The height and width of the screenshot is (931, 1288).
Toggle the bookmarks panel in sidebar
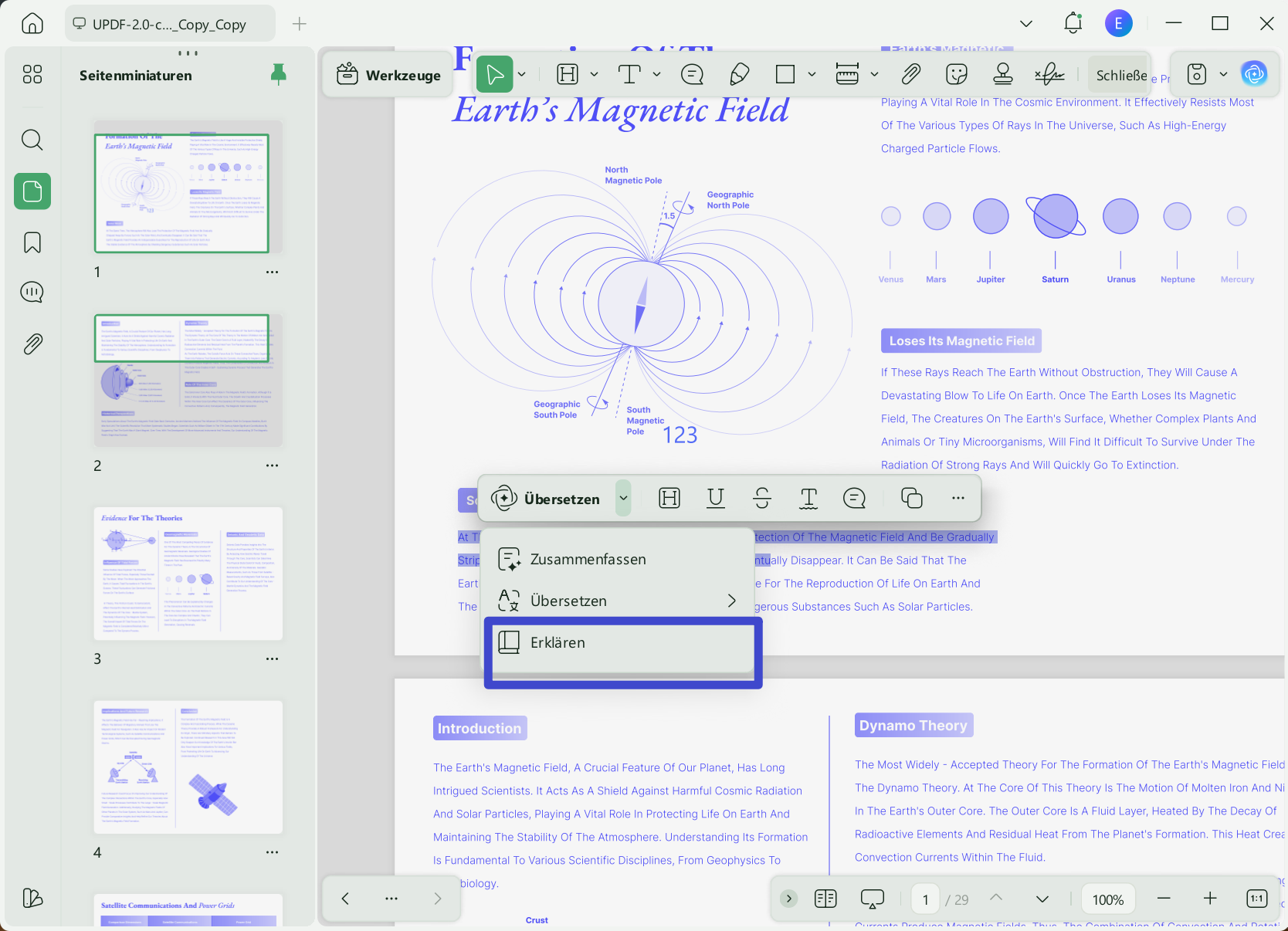point(32,242)
